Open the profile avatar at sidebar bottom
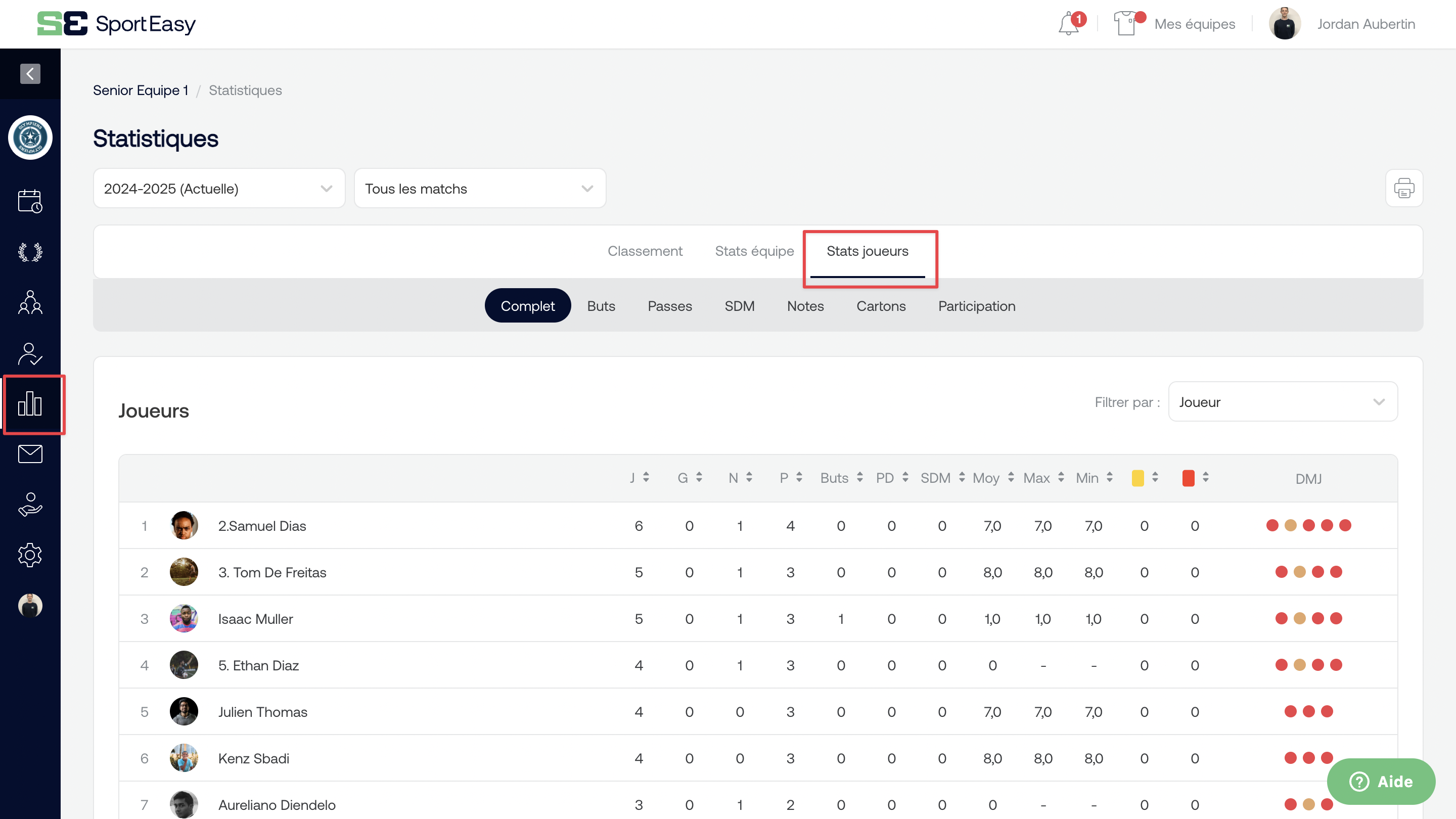This screenshot has height=819, width=1456. tap(30, 605)
